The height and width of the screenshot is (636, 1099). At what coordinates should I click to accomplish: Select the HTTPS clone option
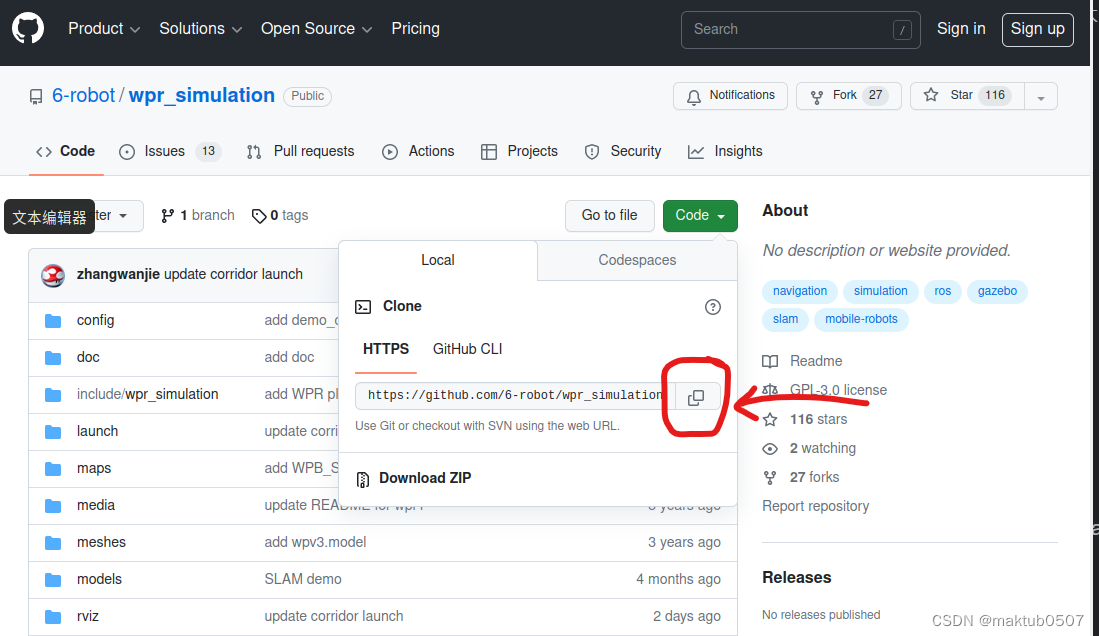[x=386, y=349]
